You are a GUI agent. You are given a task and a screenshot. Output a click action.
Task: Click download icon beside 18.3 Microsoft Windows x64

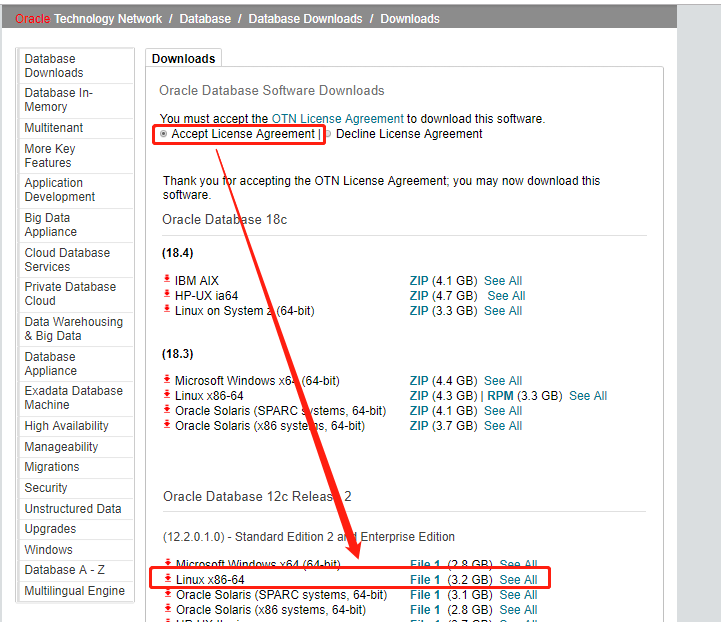click(x=167, y=379)
